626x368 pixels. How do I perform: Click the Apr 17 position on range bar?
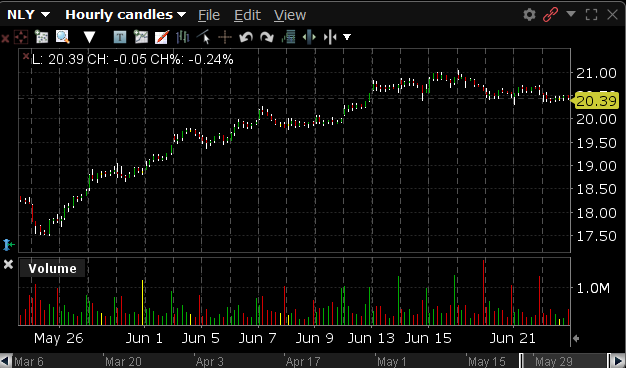tap(303, 362)
